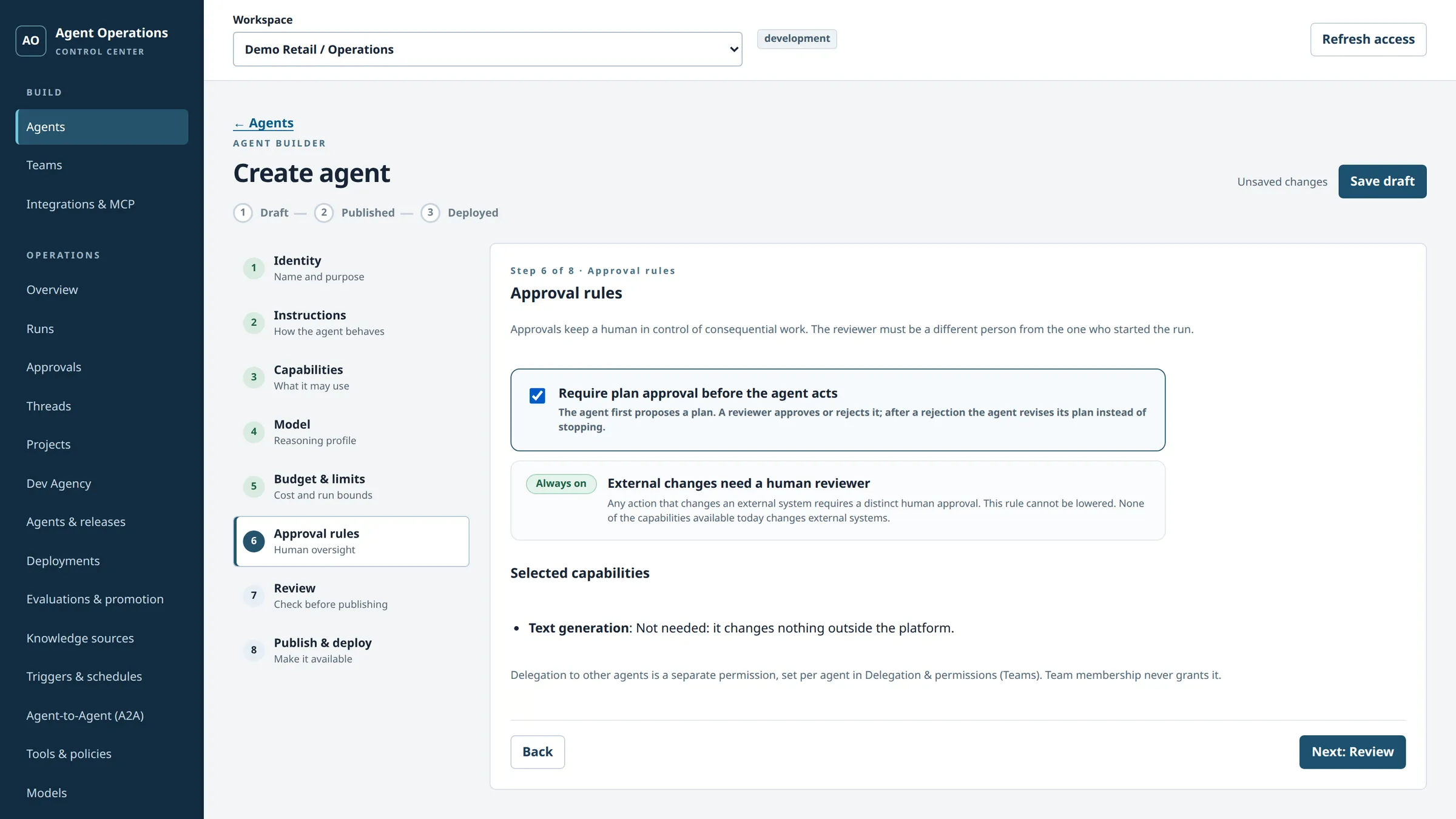Viewport: 1456px width, 819px height.
Task: Click the Deployed stage circle marker
Action: click(430, 212)
